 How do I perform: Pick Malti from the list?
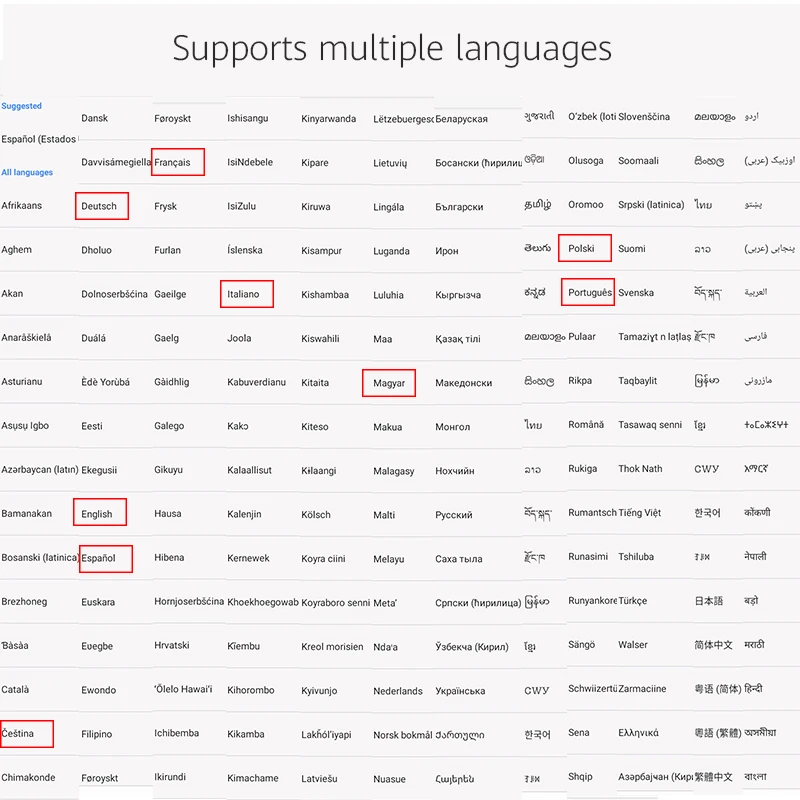tap(384, 515)
